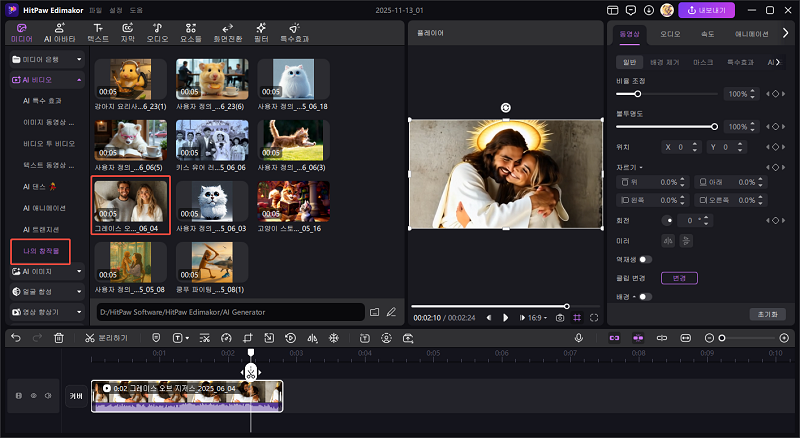Image resolution: width=800 pixels, height=438 pixels.
Task: Toggle 역재생 reverse playback switch
Action: (x=645, y=259)
